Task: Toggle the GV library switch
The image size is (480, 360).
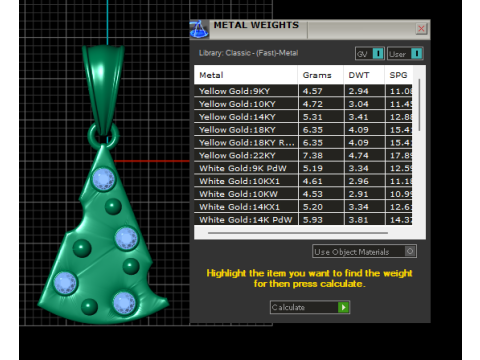Action: (370, 54)
